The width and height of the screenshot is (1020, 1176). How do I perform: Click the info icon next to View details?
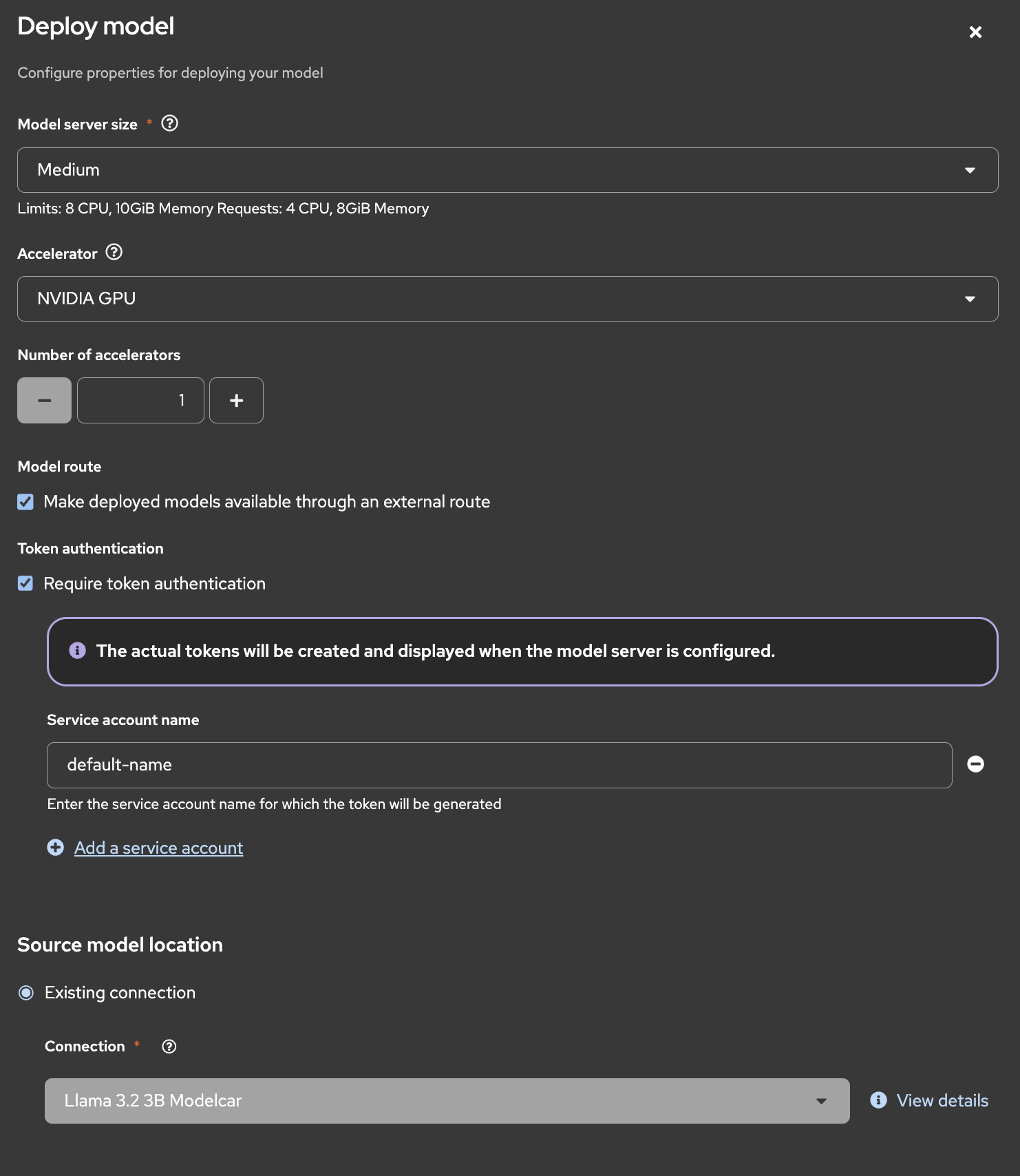pos(878,1100)
